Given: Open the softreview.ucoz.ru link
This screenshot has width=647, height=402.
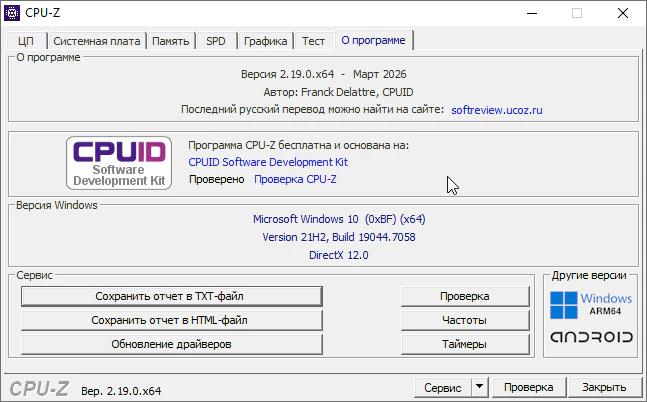Looking at the screenshot, I should click(496, 109).
